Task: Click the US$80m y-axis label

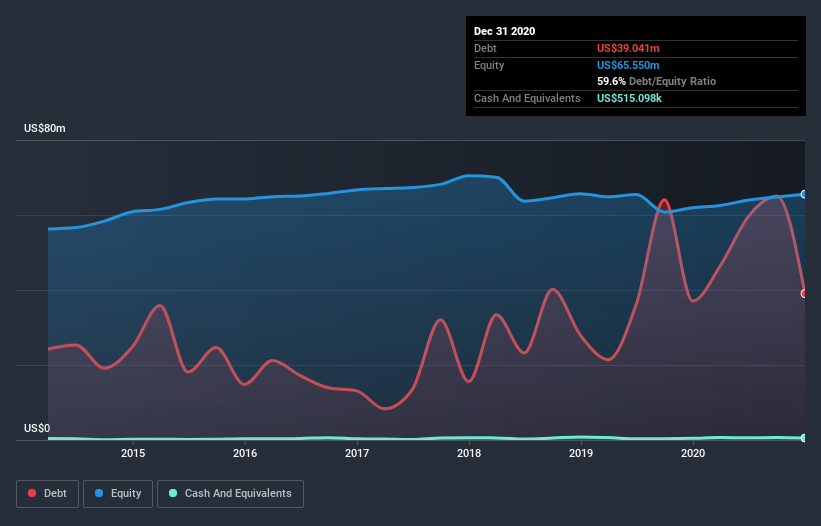Action: coord(45,128)
